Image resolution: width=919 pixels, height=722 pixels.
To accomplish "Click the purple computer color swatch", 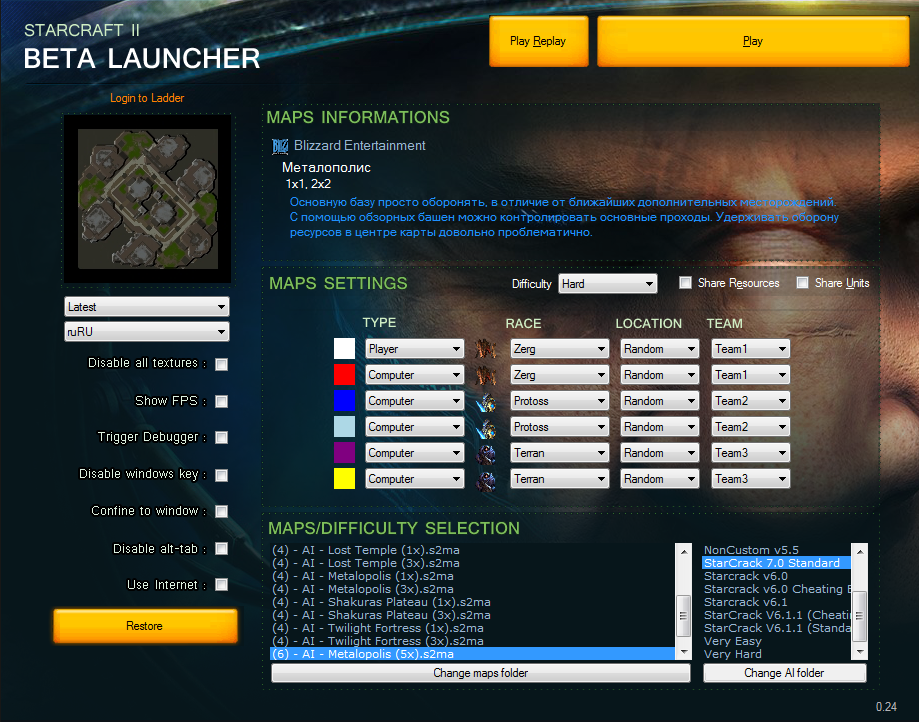I will (x=344, y=453).
